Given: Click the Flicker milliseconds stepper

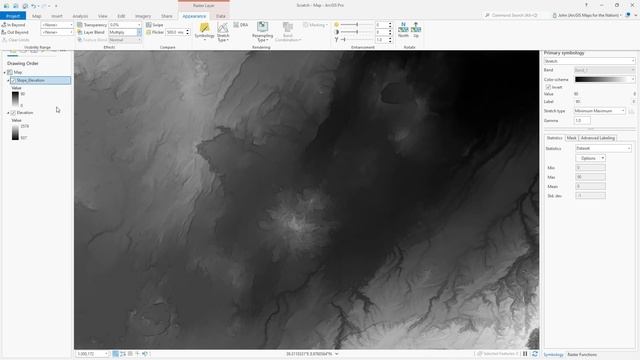Looking at the screenshot, I should (188, 32).
